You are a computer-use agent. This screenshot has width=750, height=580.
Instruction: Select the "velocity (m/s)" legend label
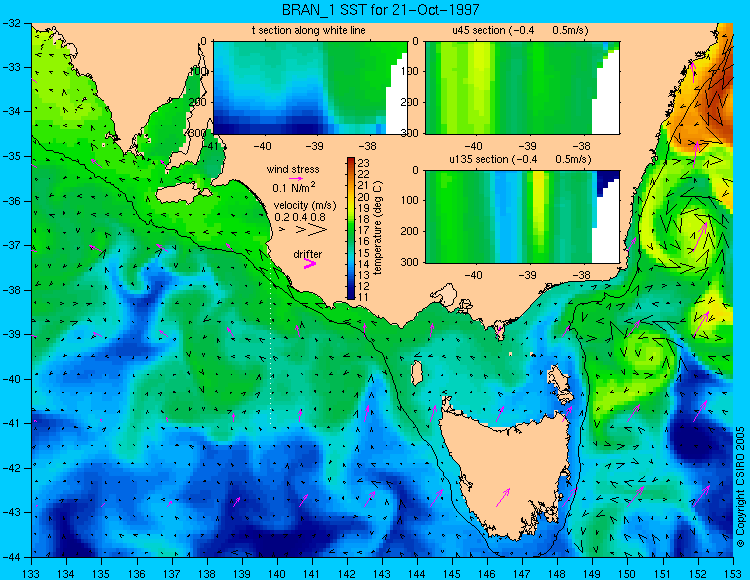tap(305, 205)
